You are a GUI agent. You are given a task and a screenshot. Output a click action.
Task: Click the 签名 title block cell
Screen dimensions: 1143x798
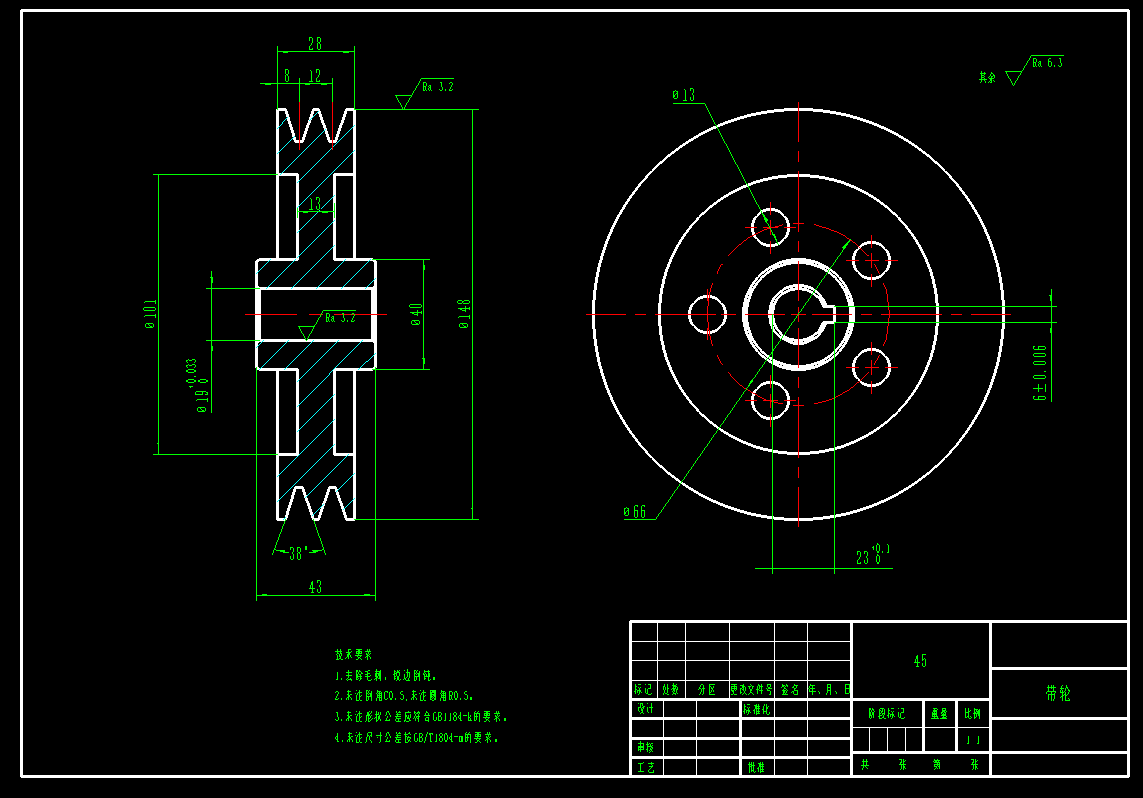790,689
